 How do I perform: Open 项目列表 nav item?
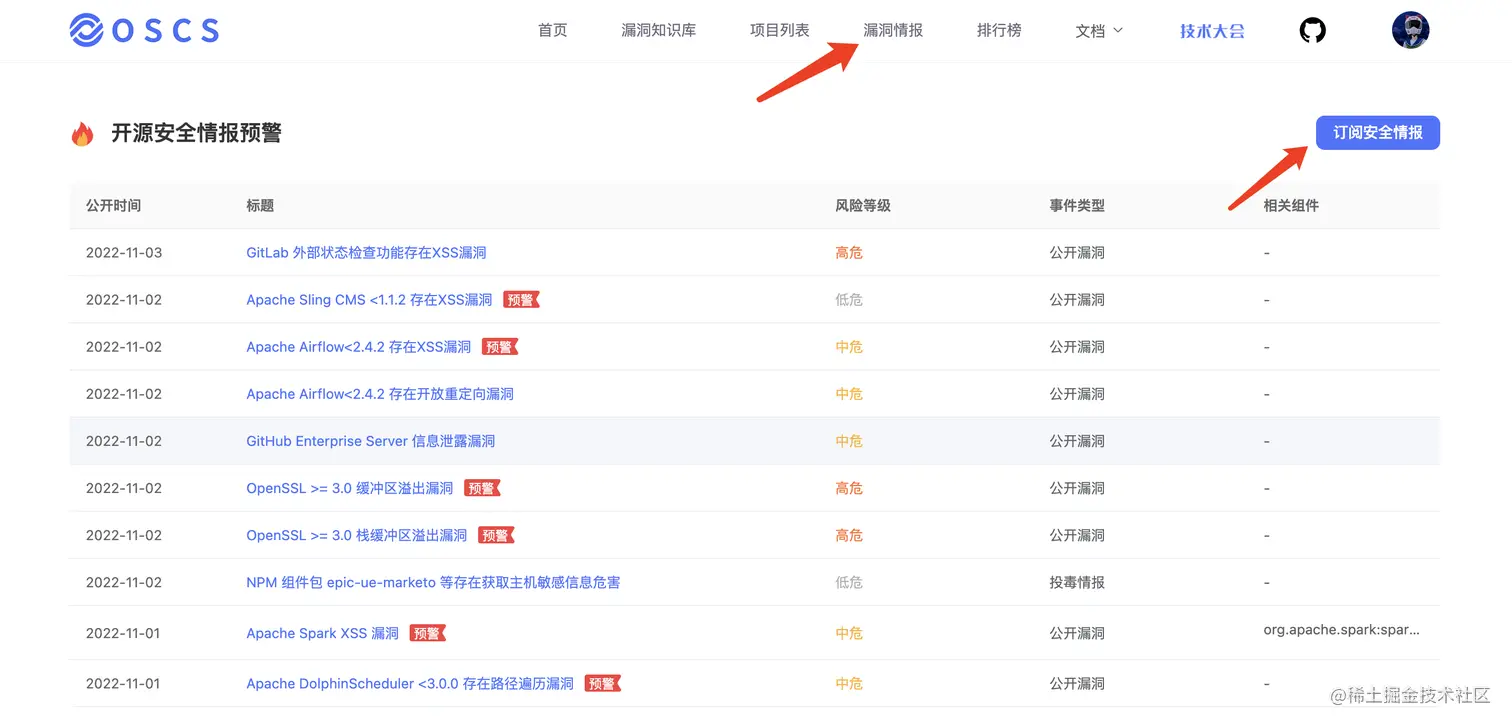coord(779,30)
